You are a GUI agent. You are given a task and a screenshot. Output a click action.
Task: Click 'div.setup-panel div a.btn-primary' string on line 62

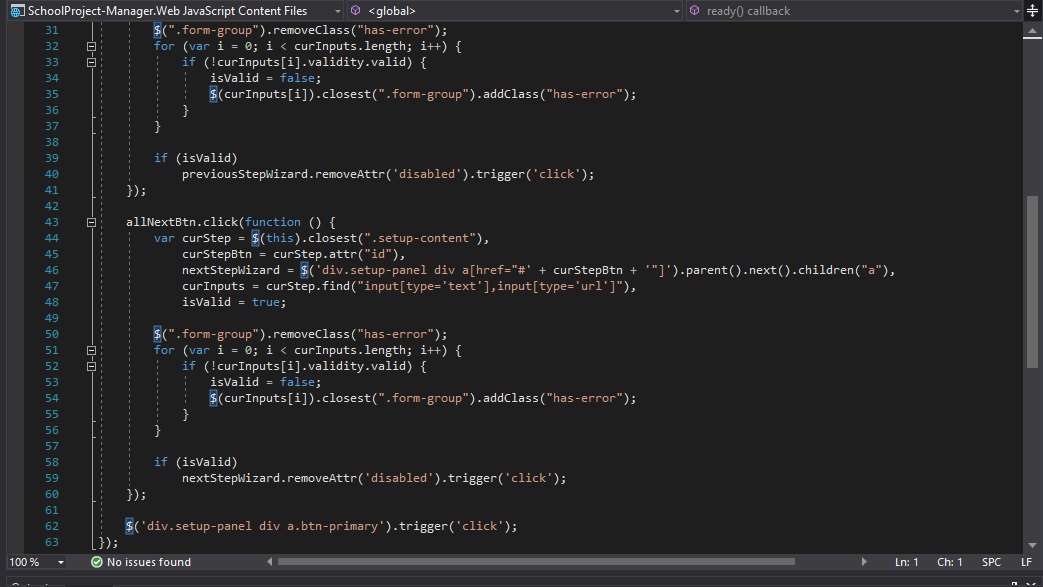(262, 526)
